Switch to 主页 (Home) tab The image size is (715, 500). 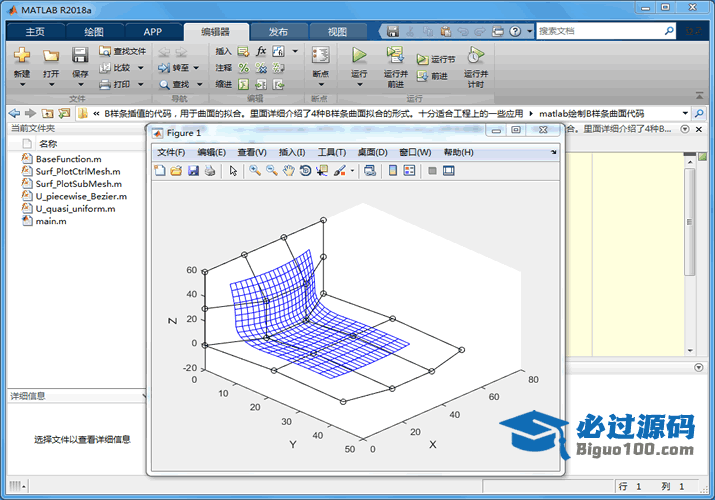(x=35, y=32)
